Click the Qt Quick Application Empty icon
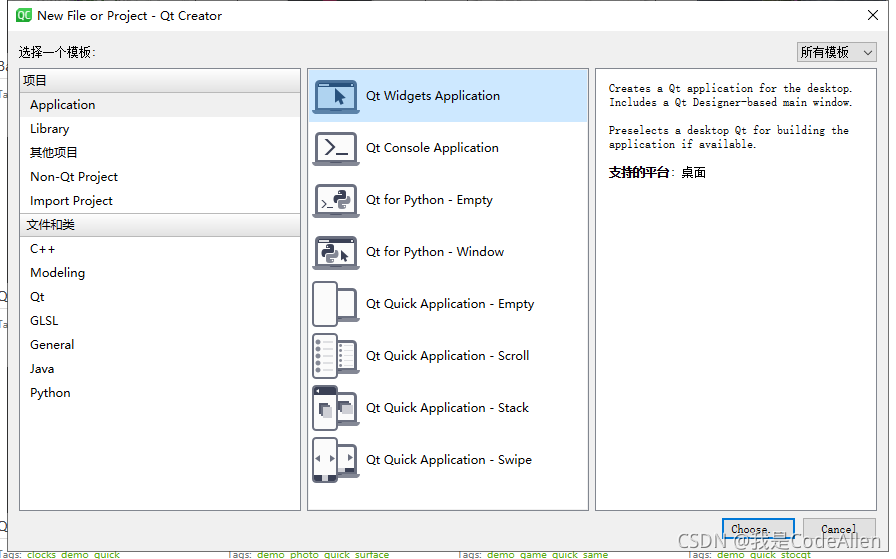This screenshot has width=896, height=559. coord(336,304)
